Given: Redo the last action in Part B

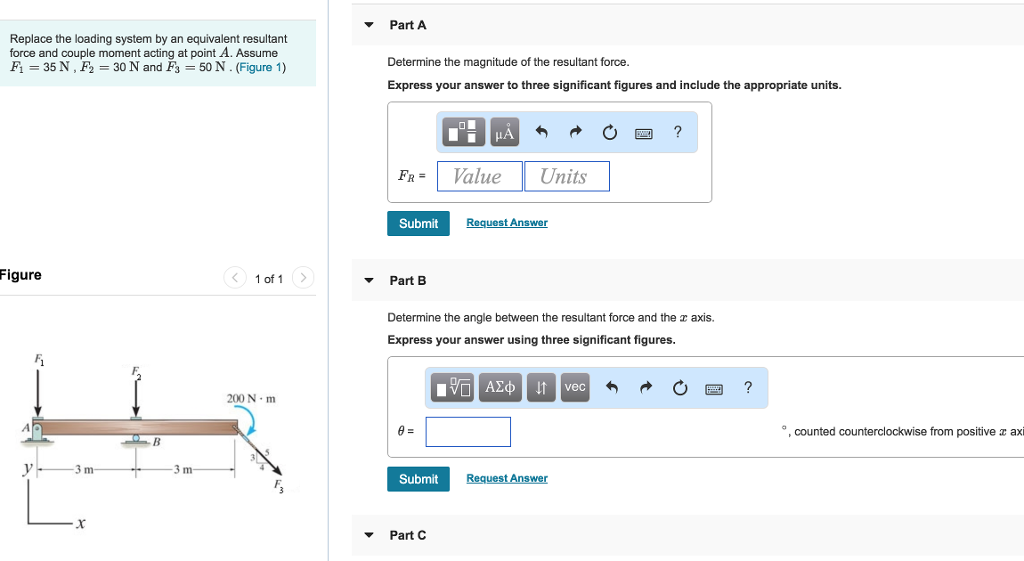Looking at the screenshot, I should [646, 388].
